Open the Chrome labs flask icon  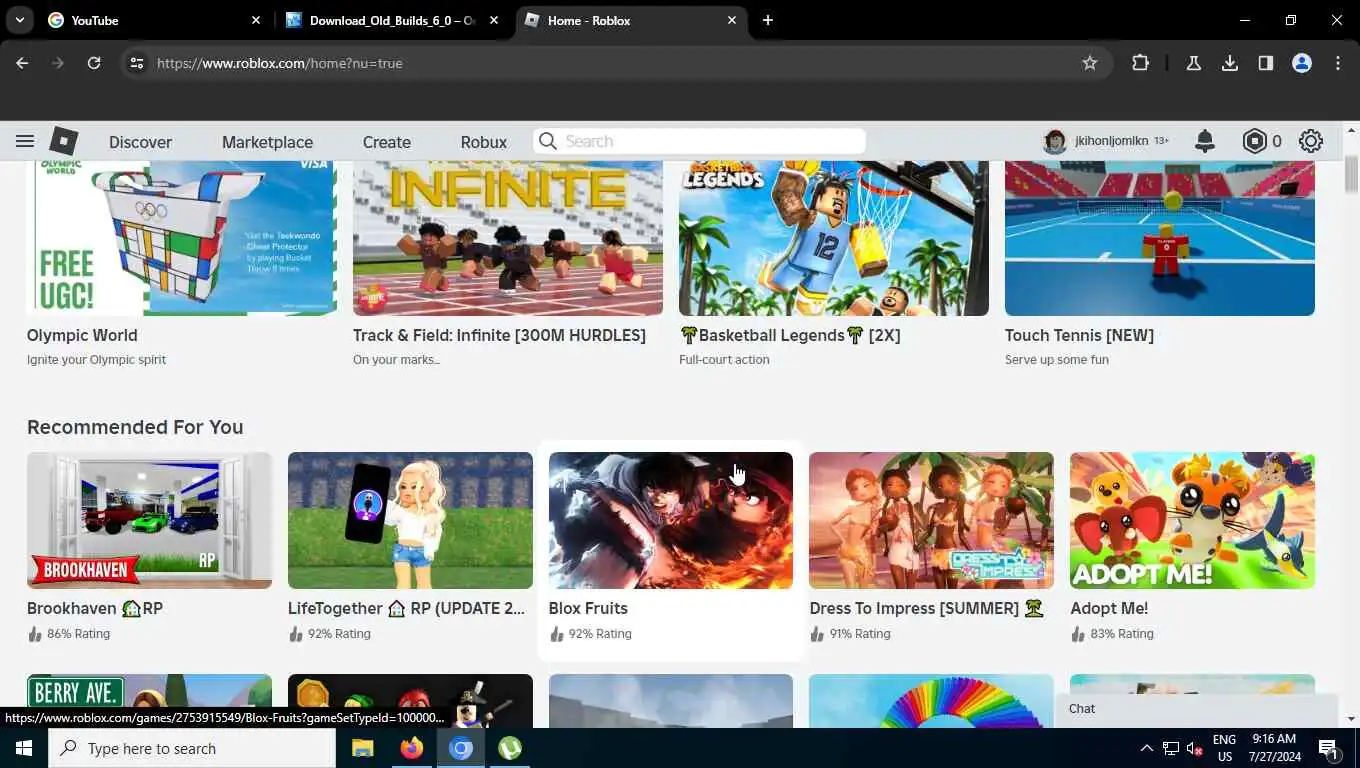1193,63
